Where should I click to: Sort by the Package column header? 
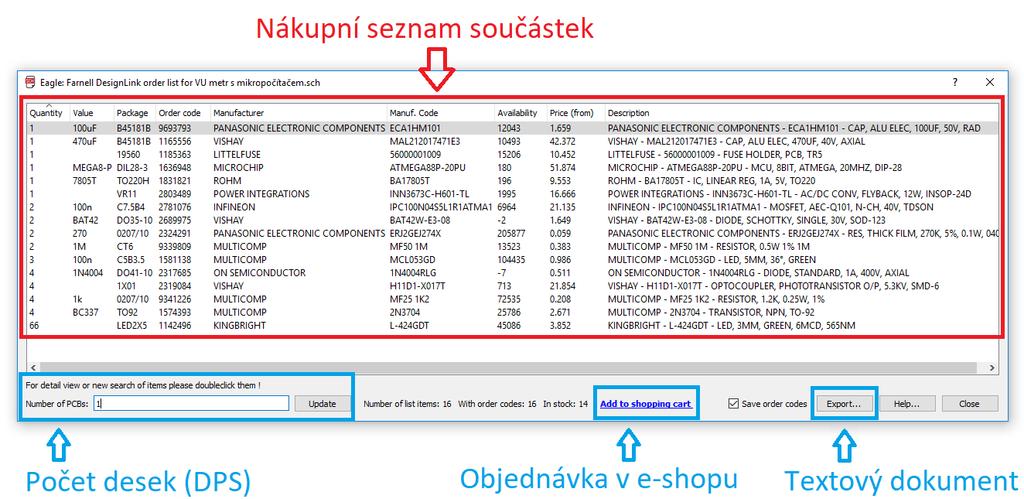point(133,113)
